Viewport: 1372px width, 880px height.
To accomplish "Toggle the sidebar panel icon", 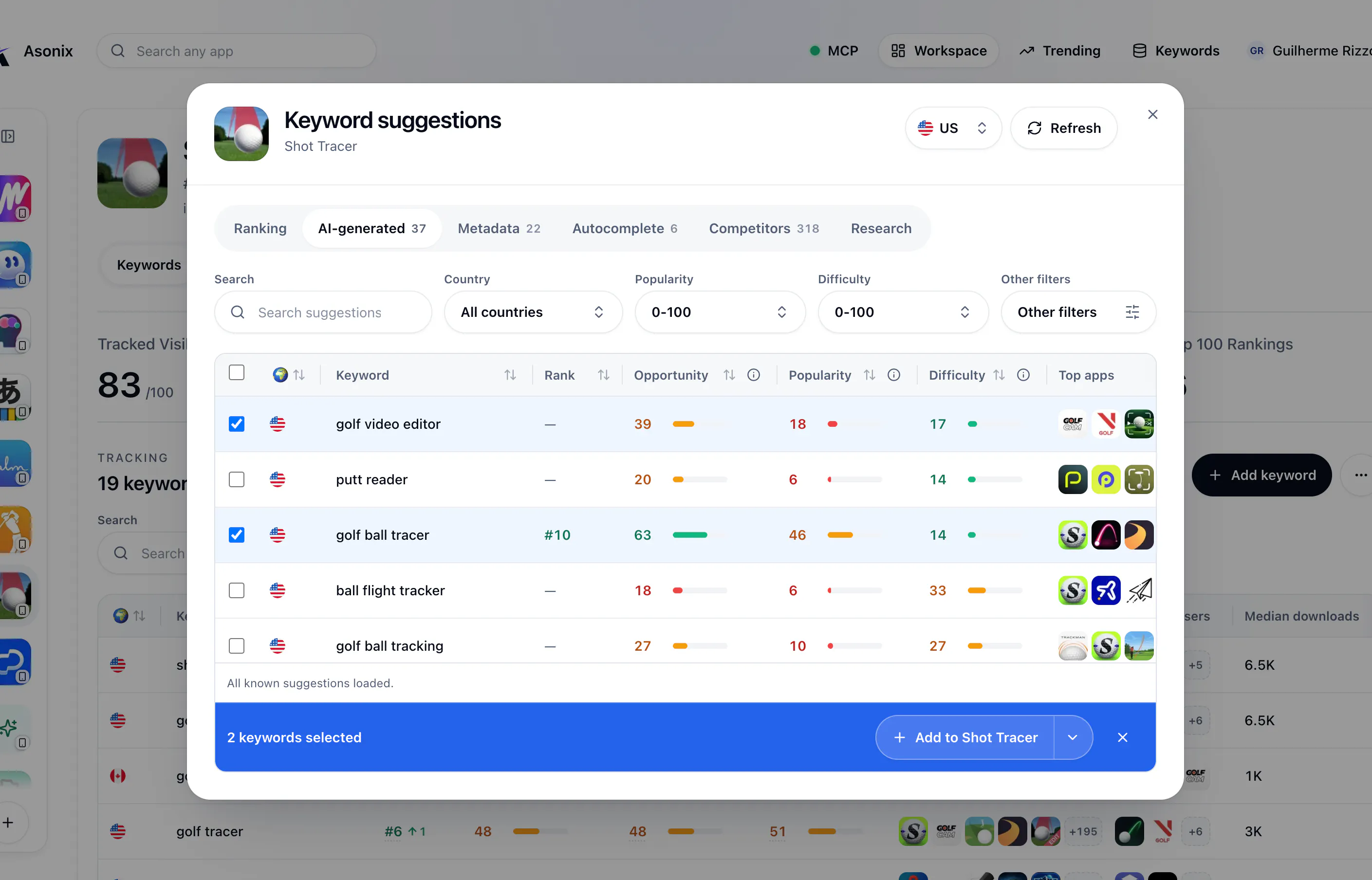I will 8,137.
